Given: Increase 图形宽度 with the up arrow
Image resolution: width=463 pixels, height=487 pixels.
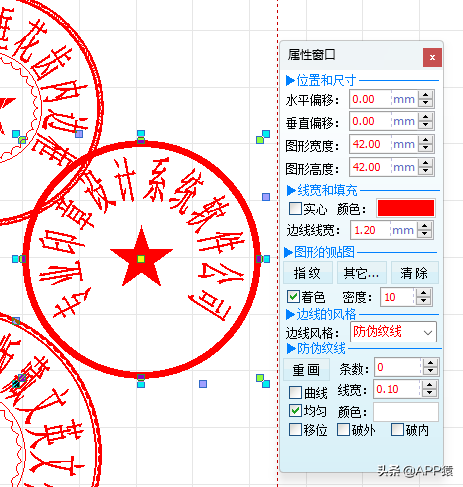Looking at the screenshot, I should (426, 140).
